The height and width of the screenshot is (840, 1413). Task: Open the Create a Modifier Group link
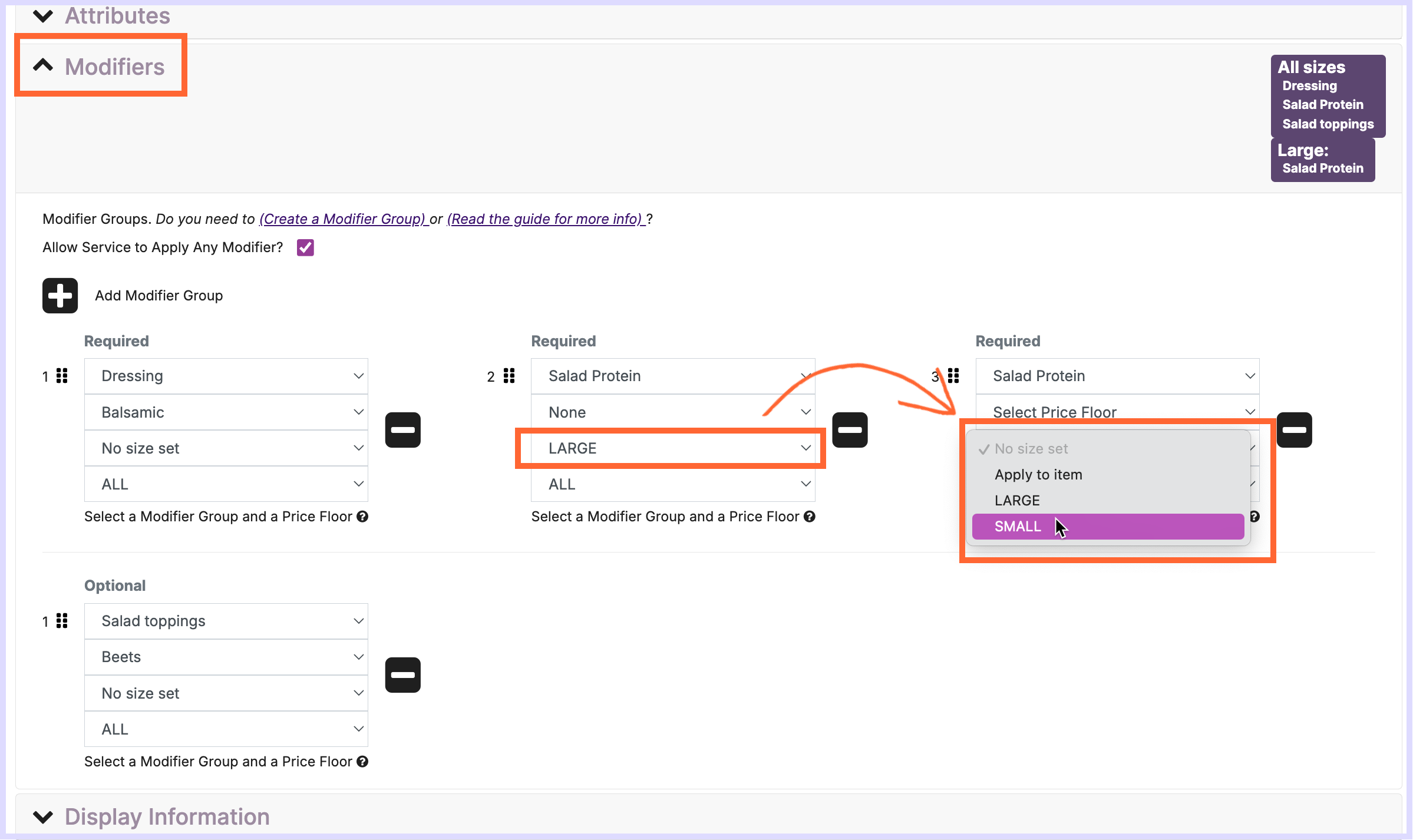(x=343, y=219)
